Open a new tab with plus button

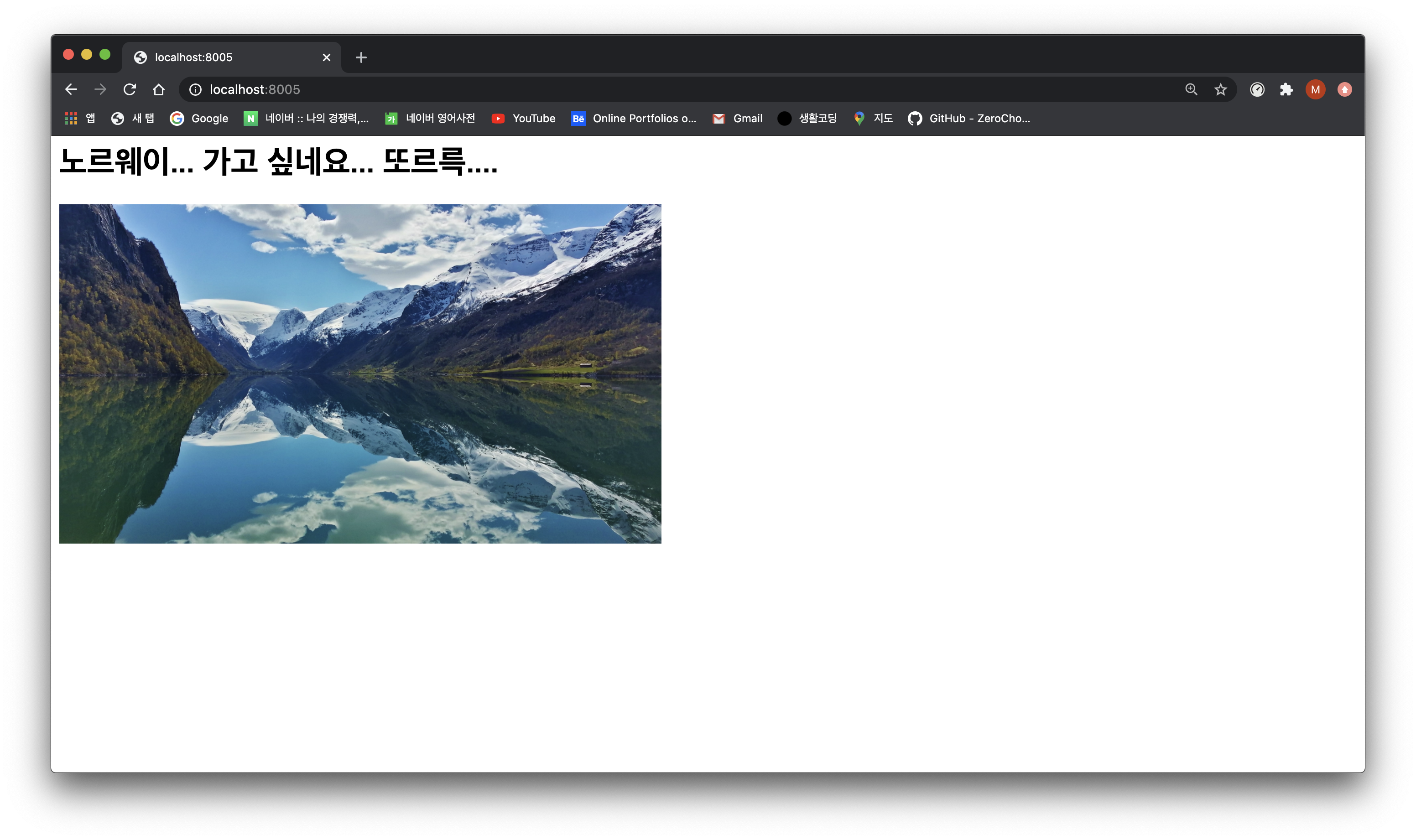[361, 57]
